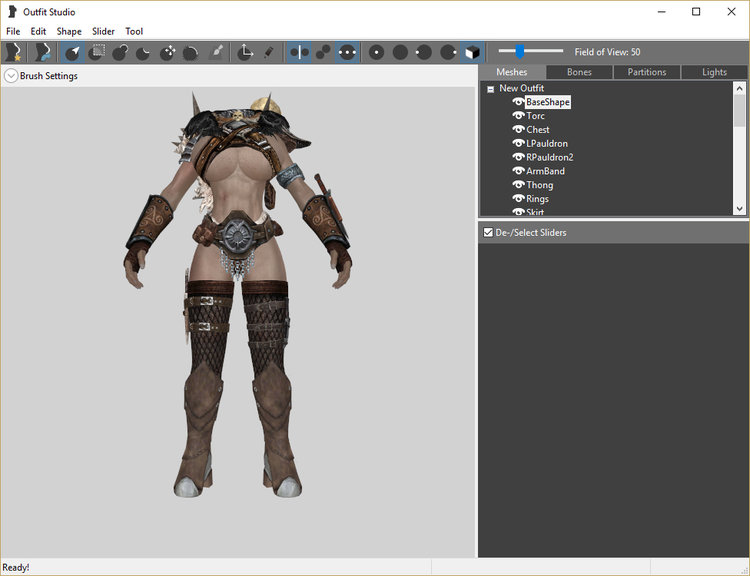750x576 pixels.
Task: Select the Torc mesh in the tree
Action: tap(535, 116)
